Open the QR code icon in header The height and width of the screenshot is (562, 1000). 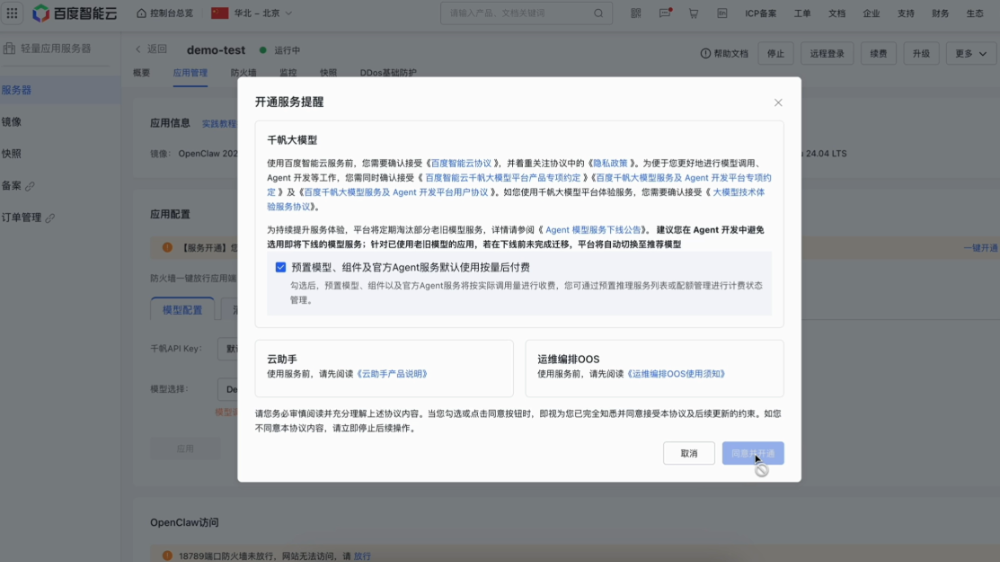636,14
